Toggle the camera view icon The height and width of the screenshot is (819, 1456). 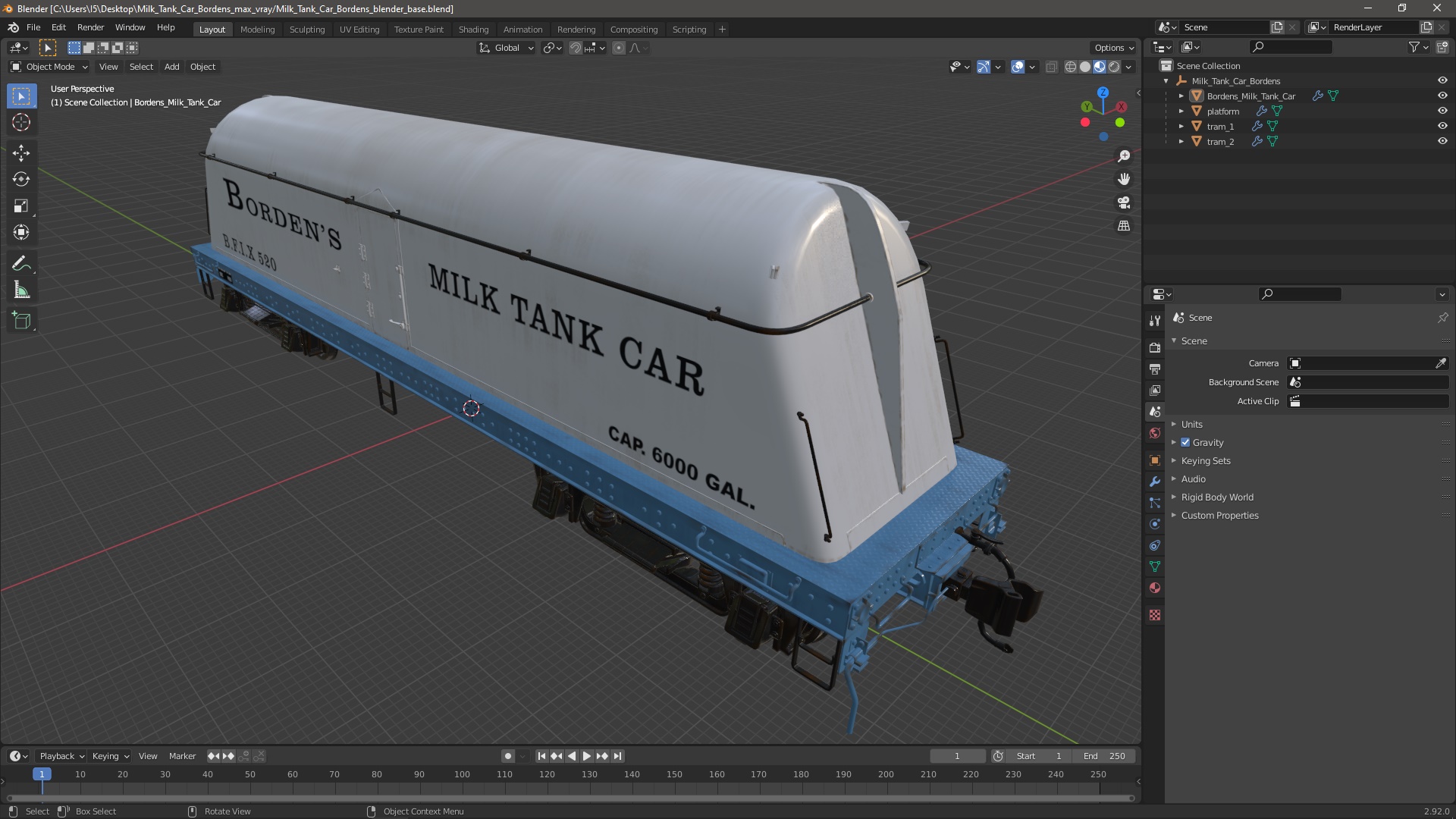(x=1124, y=202)
